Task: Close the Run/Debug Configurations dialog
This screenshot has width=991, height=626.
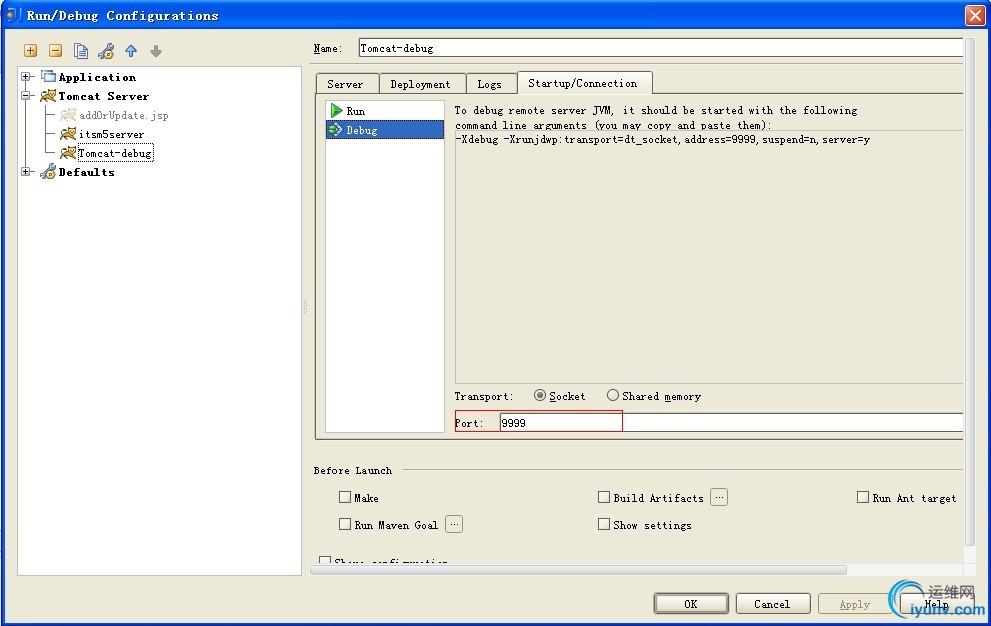Action: point(975,15)
